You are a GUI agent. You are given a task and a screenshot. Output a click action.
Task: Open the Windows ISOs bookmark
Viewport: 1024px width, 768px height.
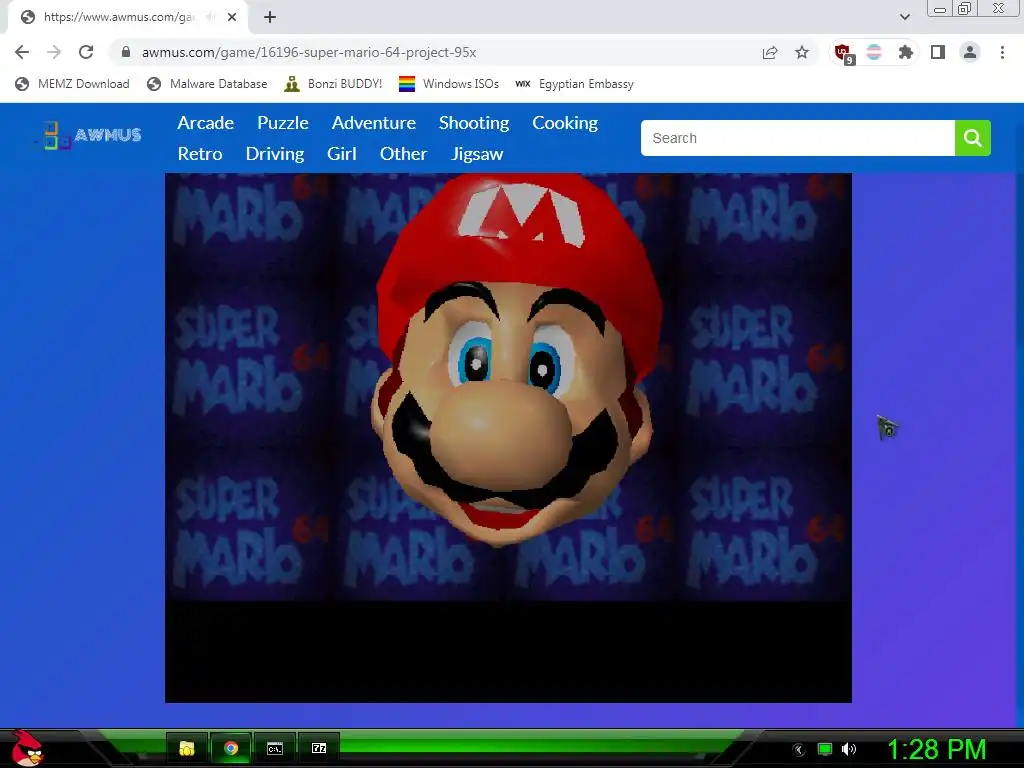coord(449,84)
